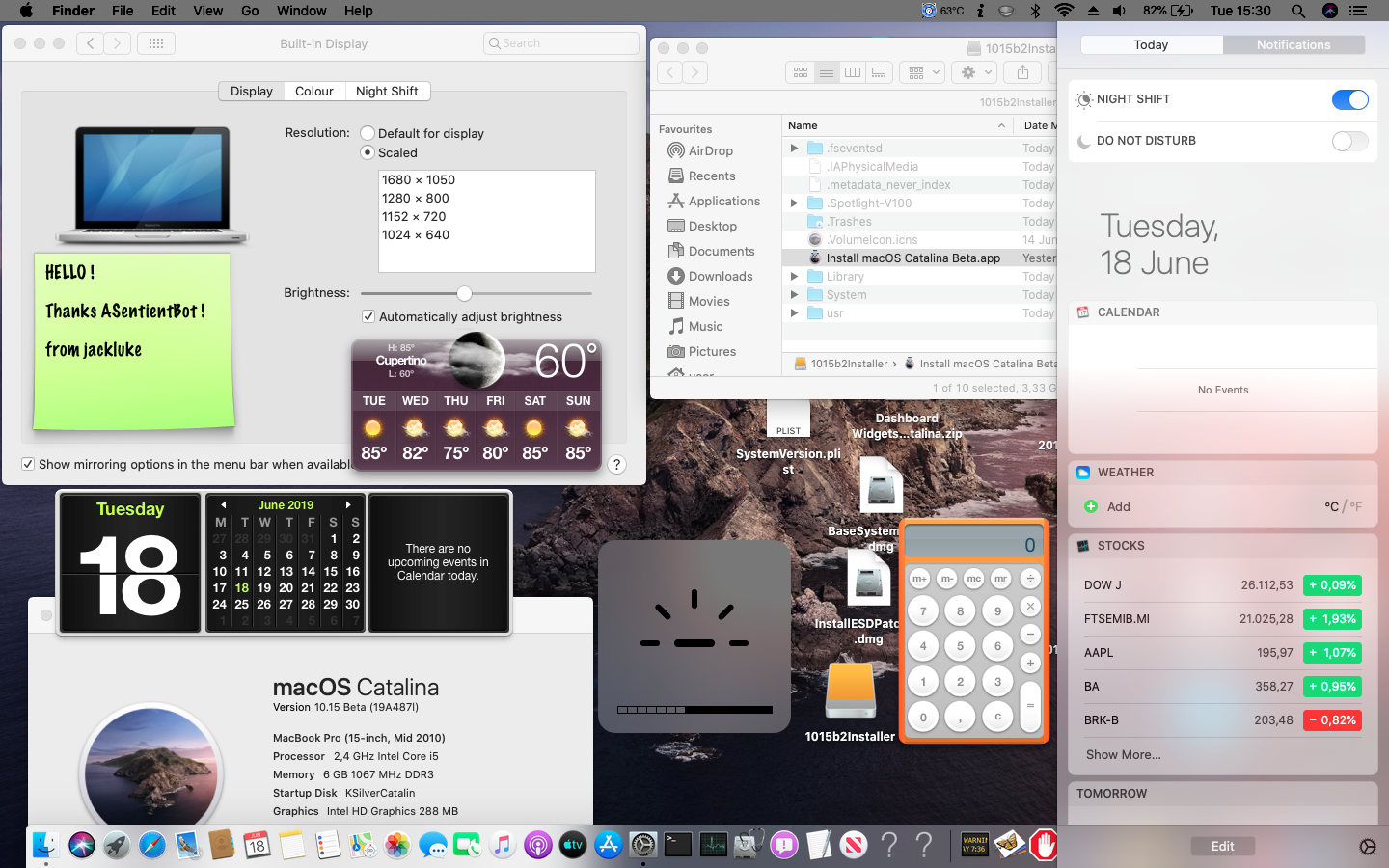The image size is (1389, 868).
Task: Open Photos app in the Dock
Action: (x=397, y=846)
